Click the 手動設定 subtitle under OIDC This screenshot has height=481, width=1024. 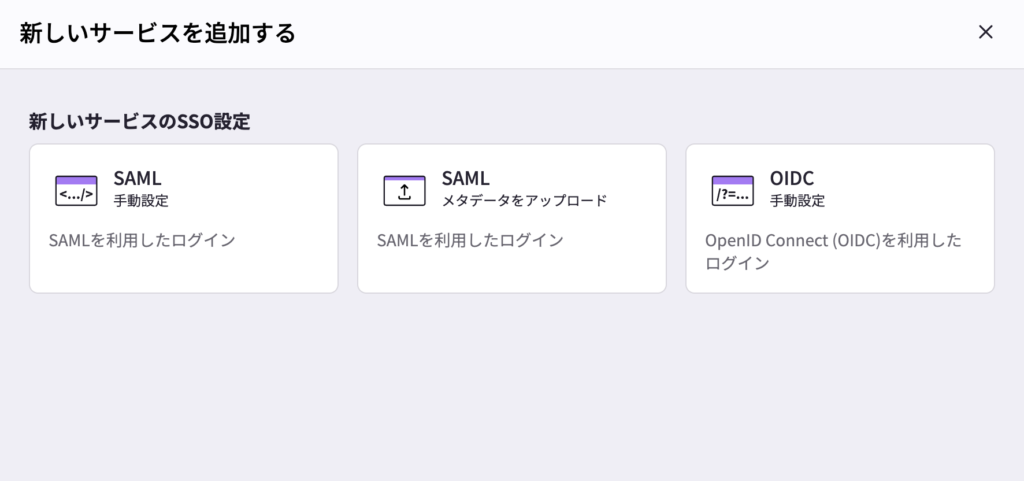[797, 200]
